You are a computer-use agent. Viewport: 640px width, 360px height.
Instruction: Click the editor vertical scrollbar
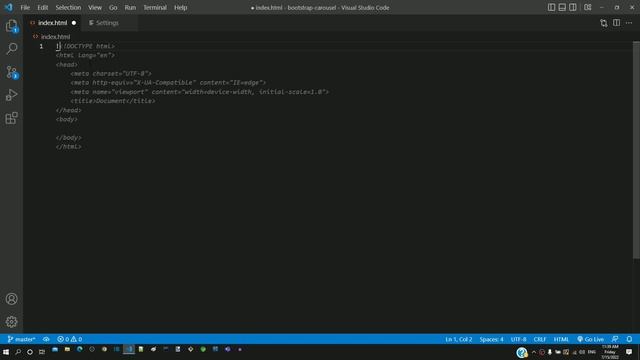[636, 150]
